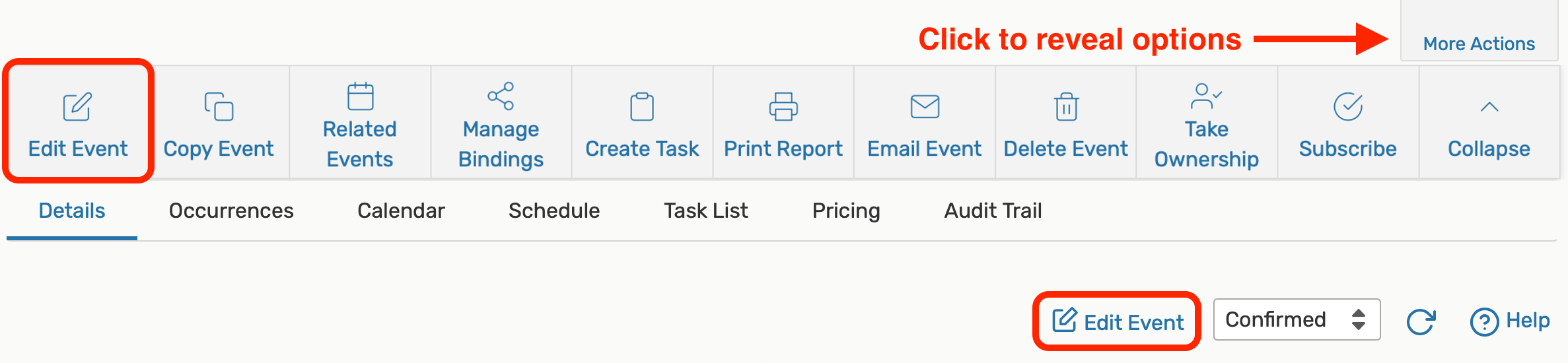
Task: Go to the Task List tab
Action: [705, 211]
